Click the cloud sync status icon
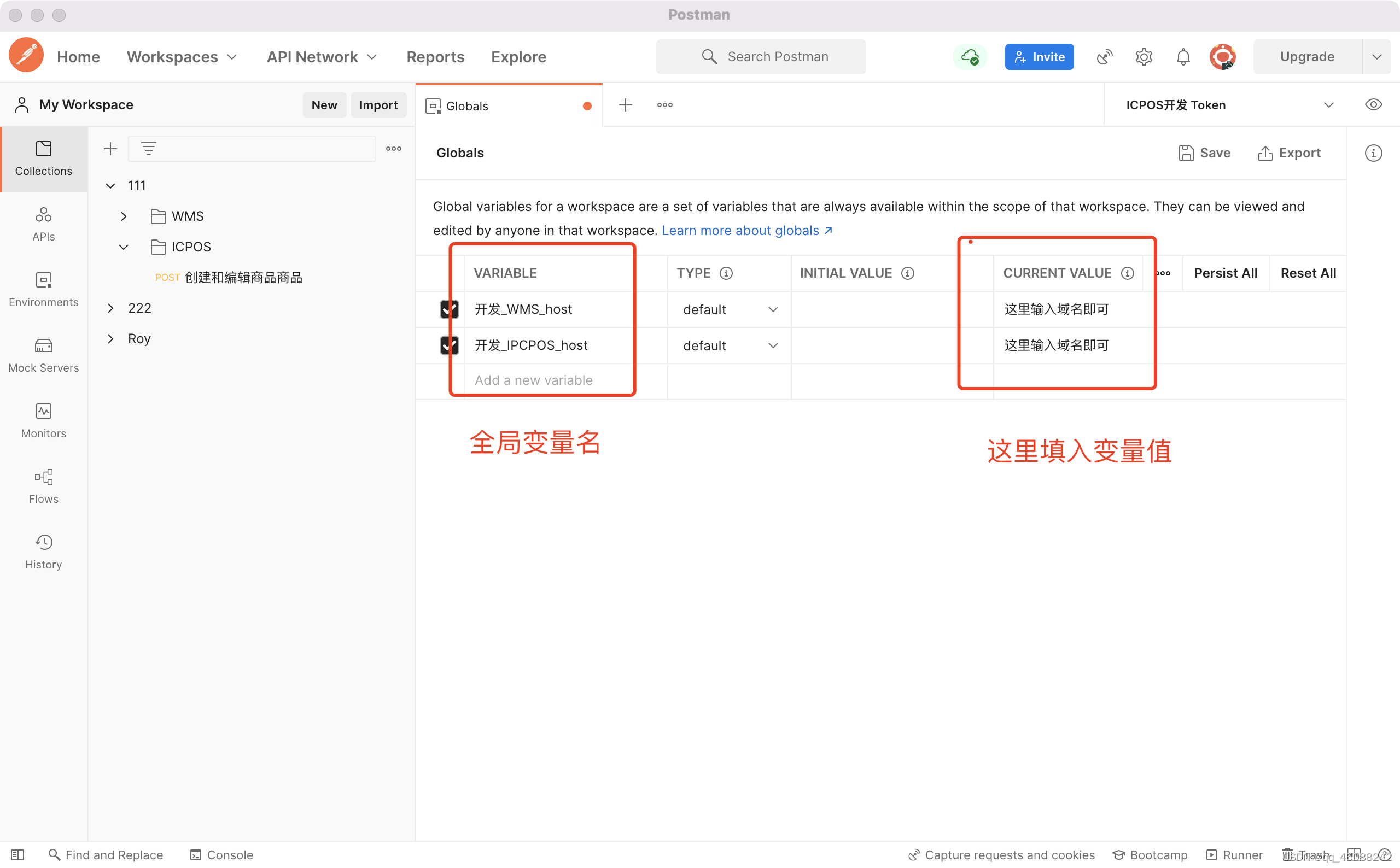Screen dimensions: 1400x868 (x=970, y=57)
